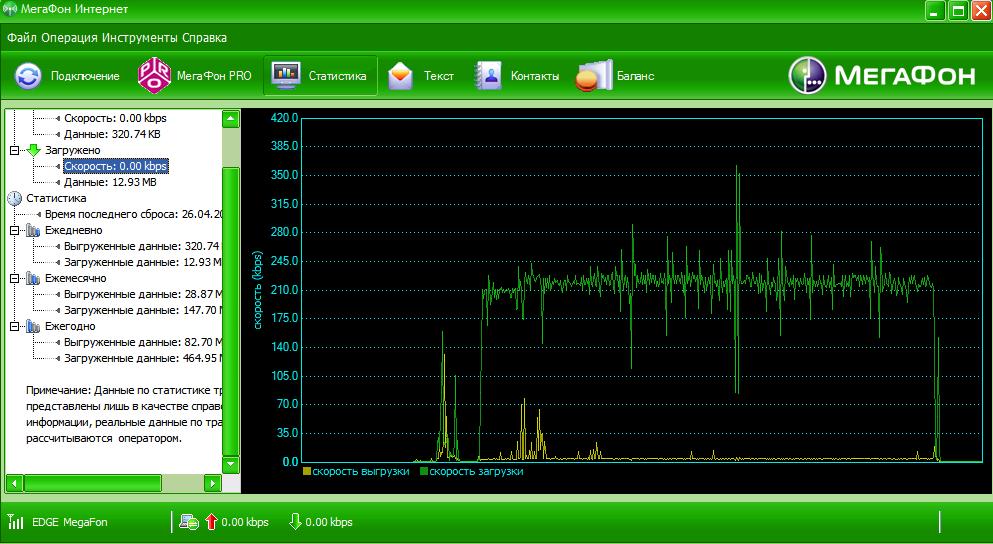Collapse the Ежедневно tree node
993x544 pixels.
click(14, 230)
